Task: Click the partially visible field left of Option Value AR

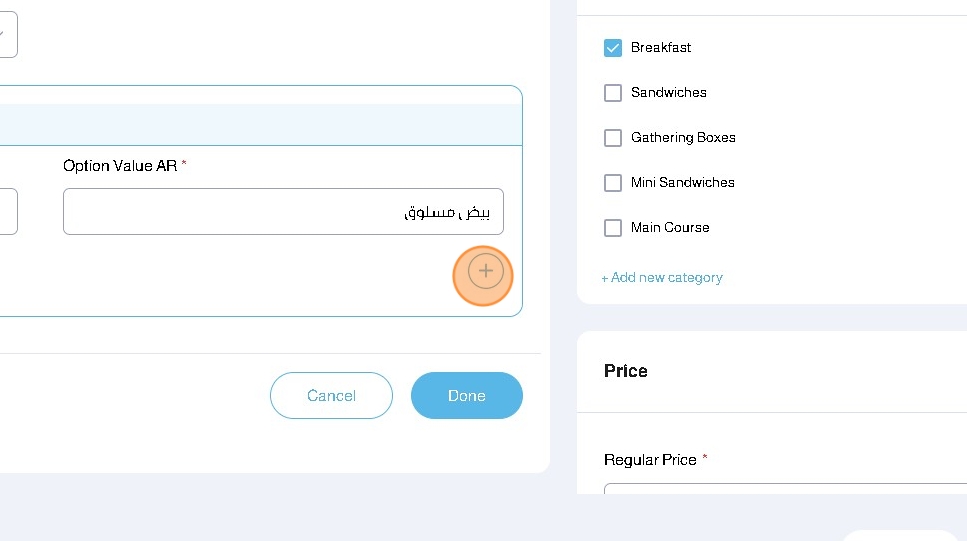Action: [7, 212]
